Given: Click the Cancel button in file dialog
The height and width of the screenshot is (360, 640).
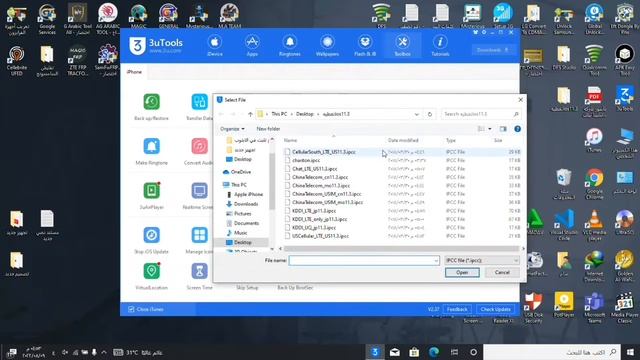Looking at the screenshot, I should point(502,273).
